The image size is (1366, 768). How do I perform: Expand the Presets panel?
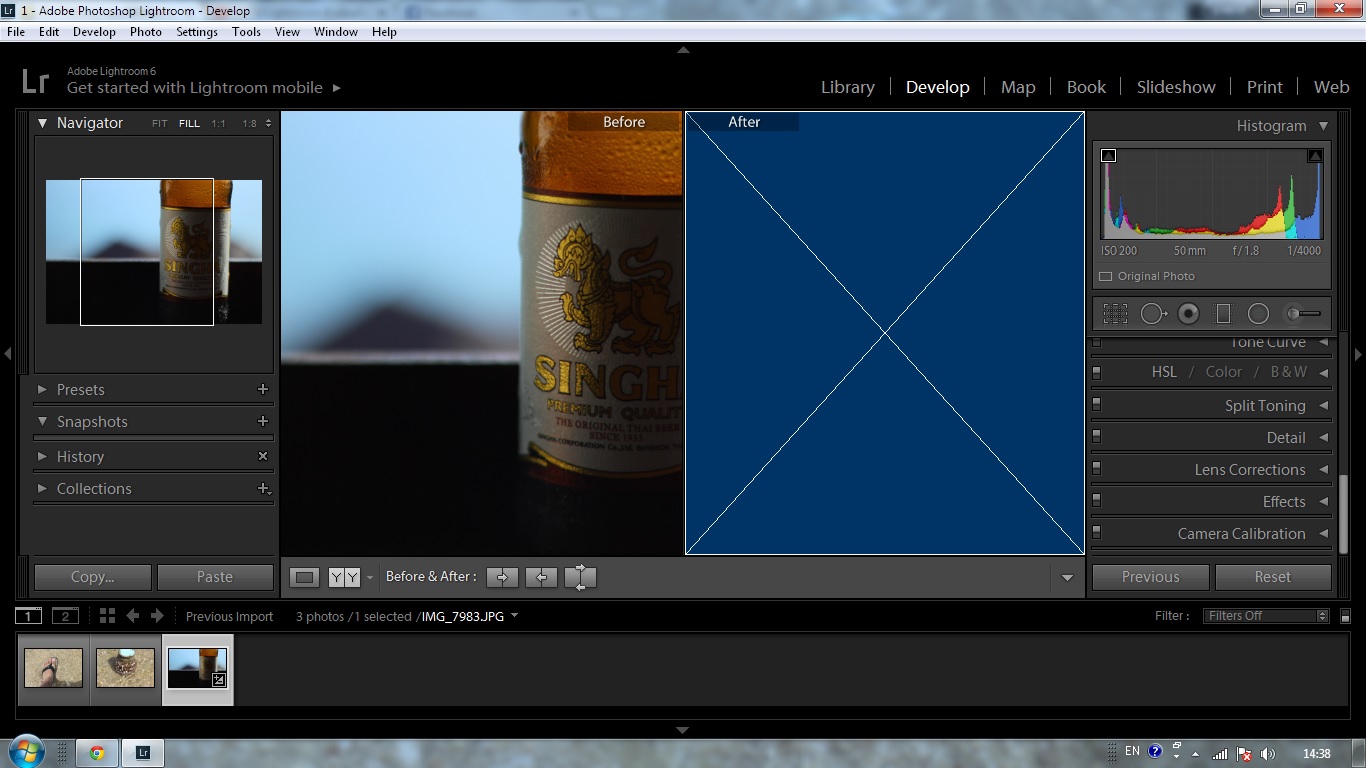[x=42, y=389]
